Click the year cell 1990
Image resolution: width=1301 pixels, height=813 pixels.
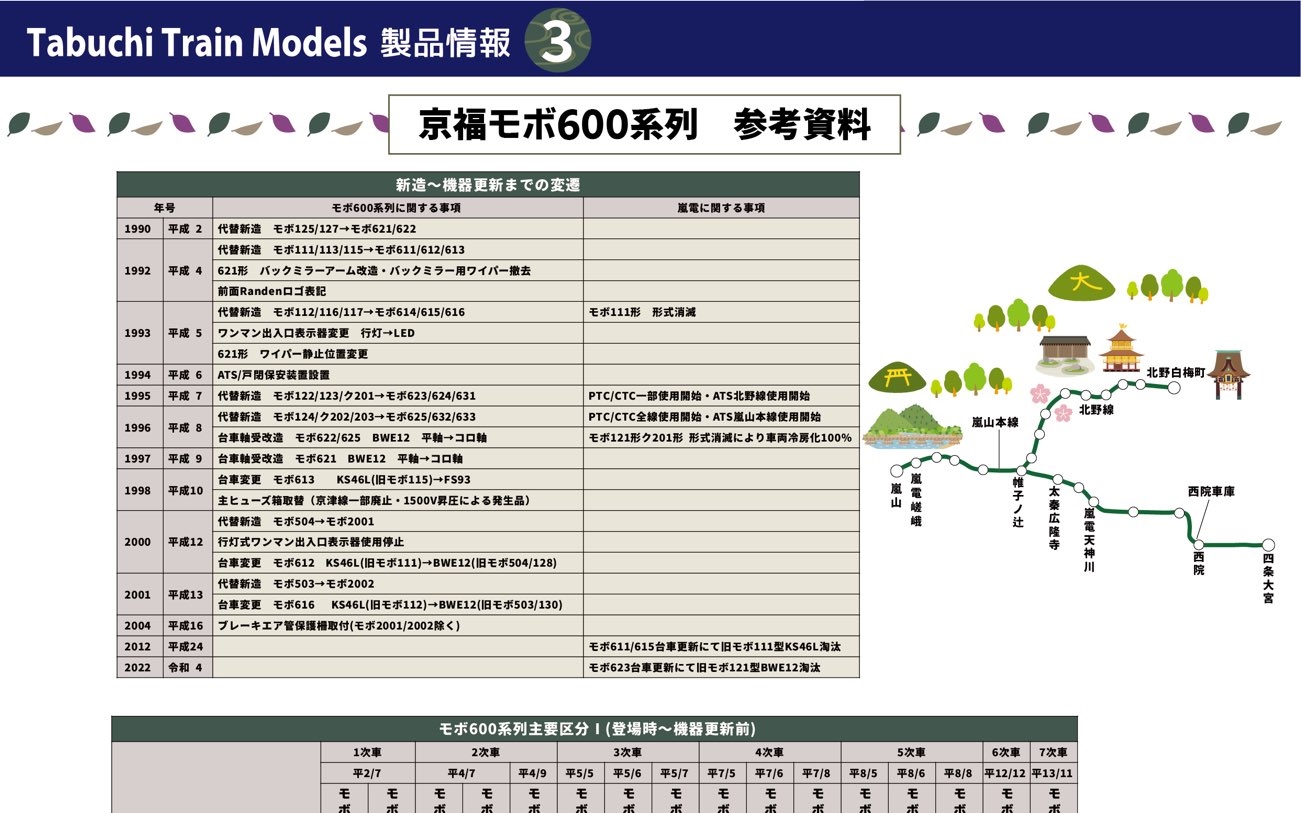point(139,229)
